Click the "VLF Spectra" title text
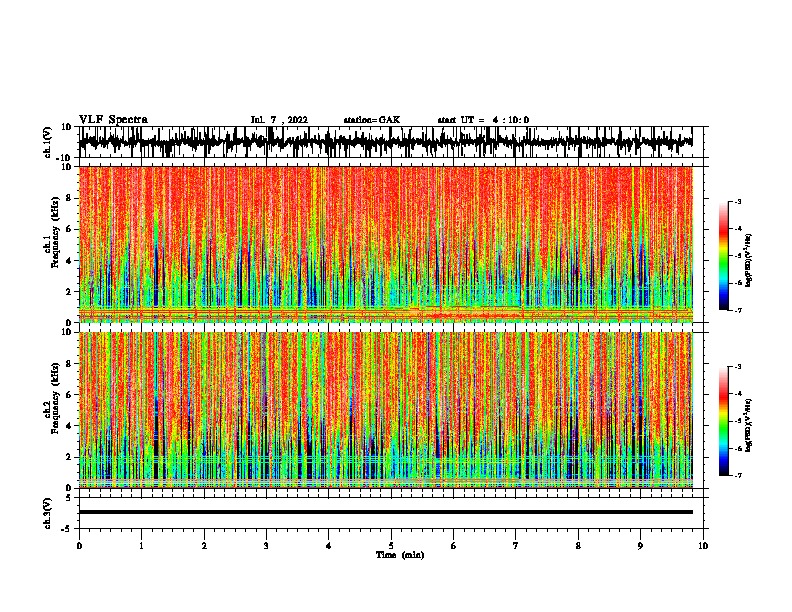The height and width of the screenshot is (612, 792). pyautogui.click(x=113, y=120)
